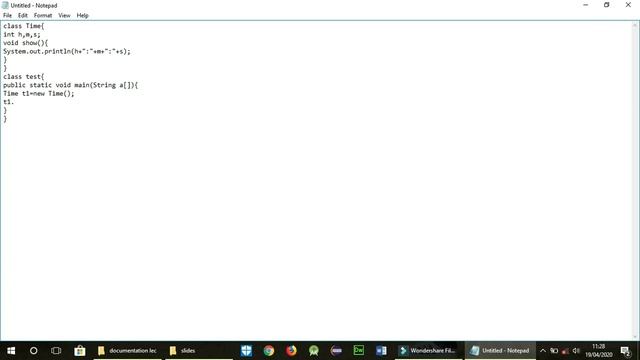Switch to documentation lec folder window
This screenshot has width=640, height=360.
click(x=128, y=351)
